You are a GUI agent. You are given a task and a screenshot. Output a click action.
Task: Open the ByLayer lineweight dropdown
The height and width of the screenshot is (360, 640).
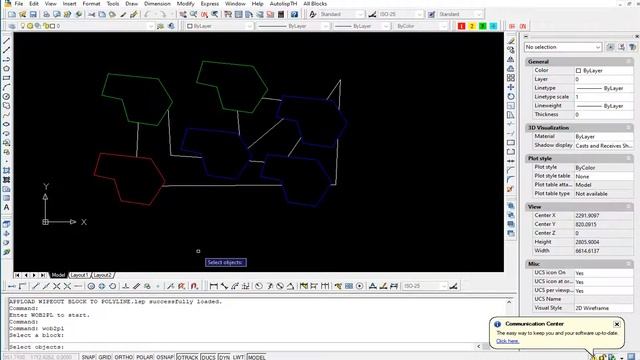[361, 26]
